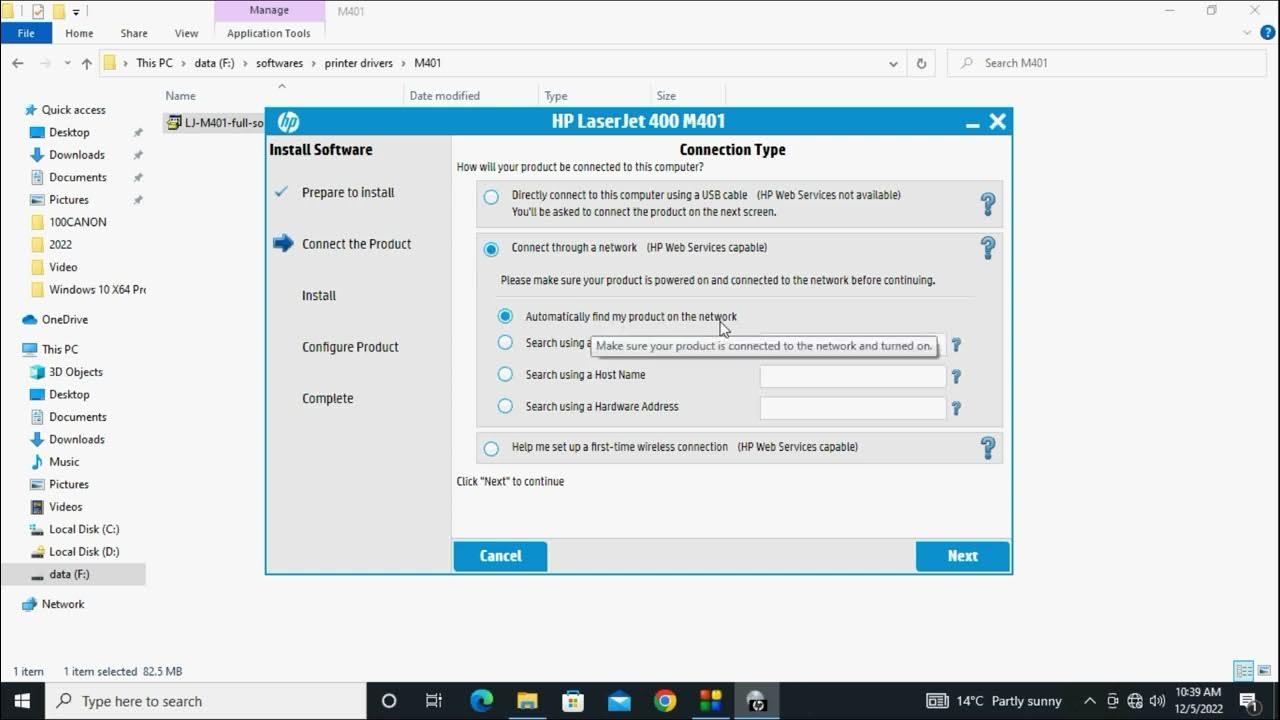Image resolution: width=1280 pixels, height=720 pixels.
Task: Go back in File Explorer
Action: point(17,63)
